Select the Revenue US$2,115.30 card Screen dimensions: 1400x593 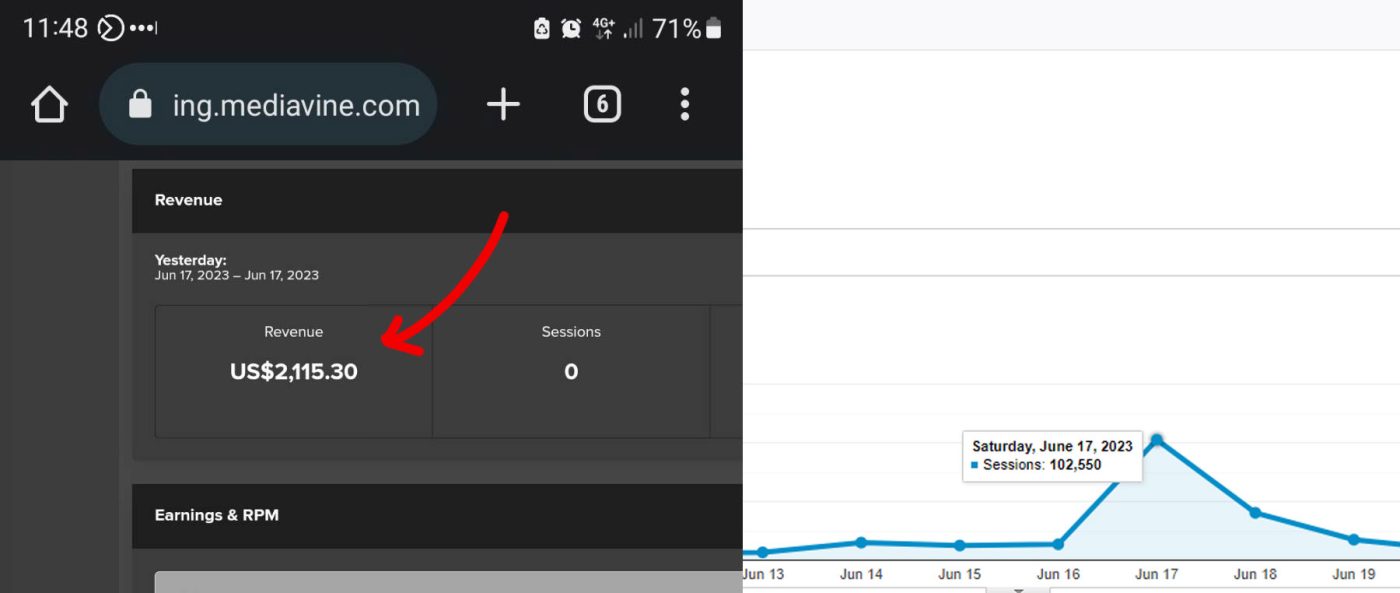coord(293,371)
